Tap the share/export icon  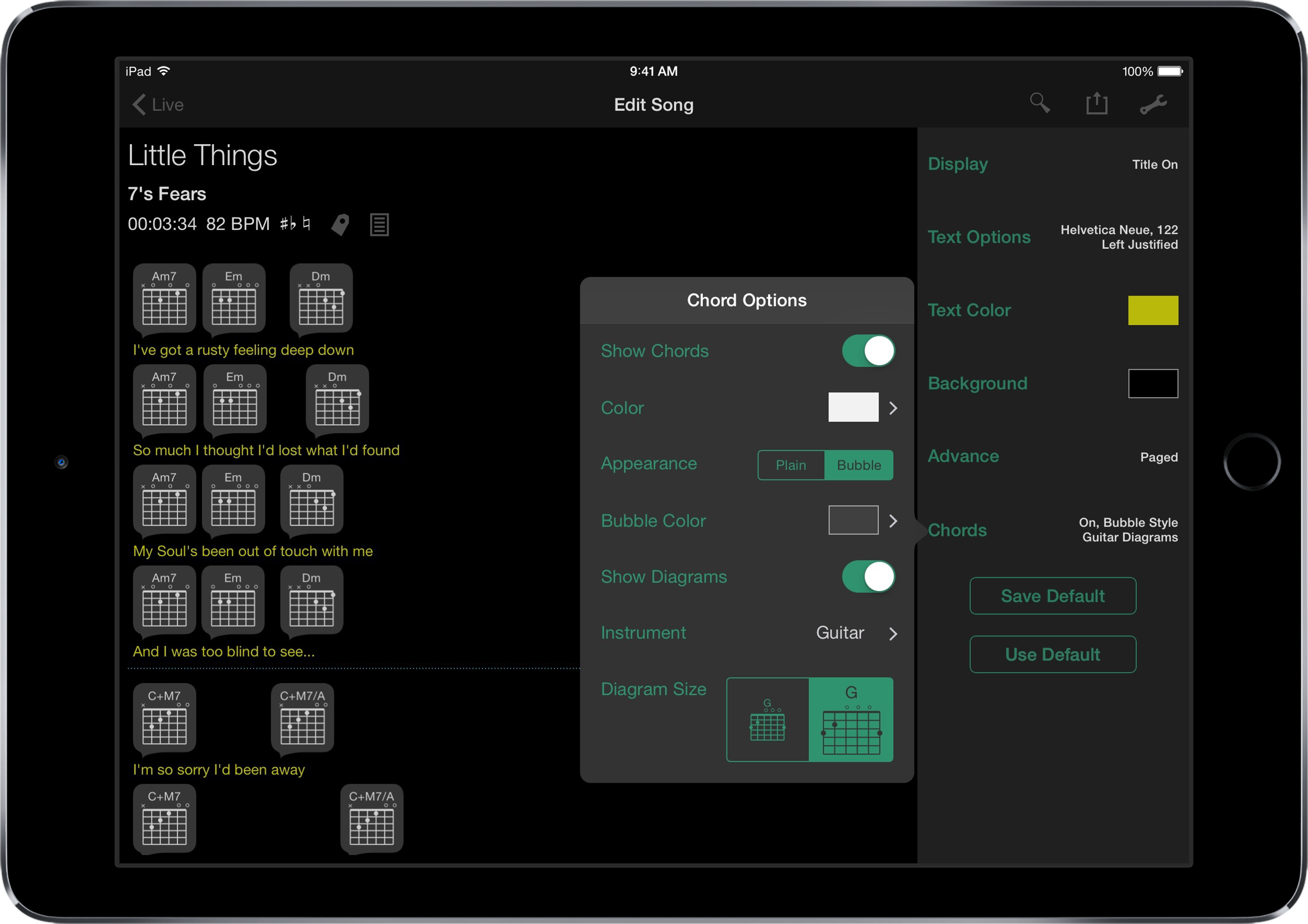1097,103
